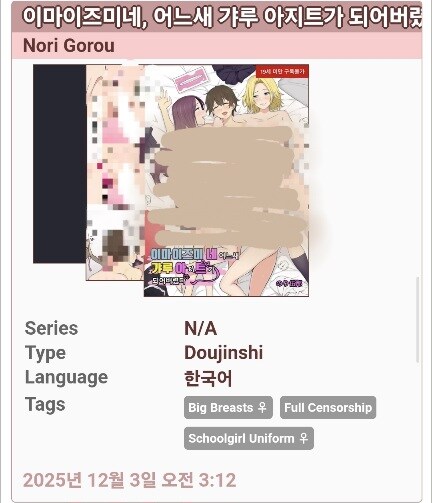Click the Series field label
The width and height of the screenshot is (432, 503).
pos(51,328)
